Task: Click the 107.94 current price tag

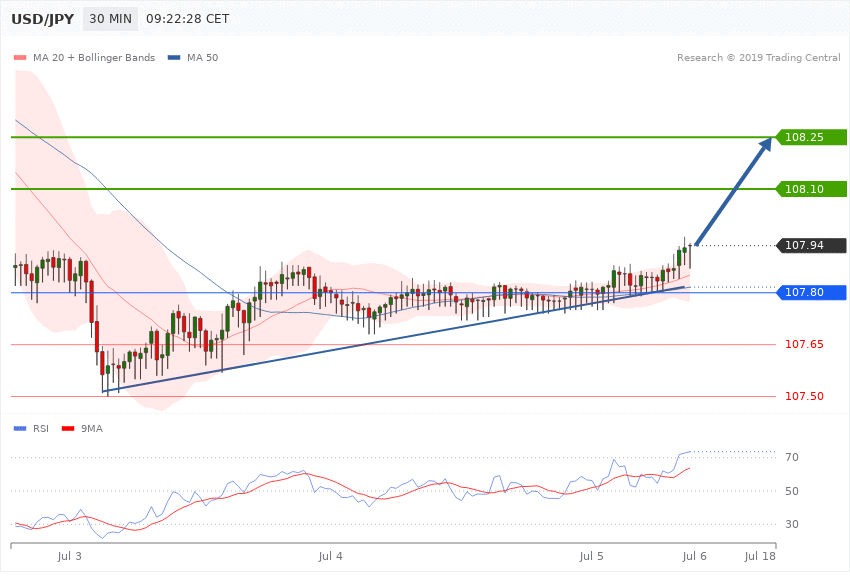Action: [812, 245]
